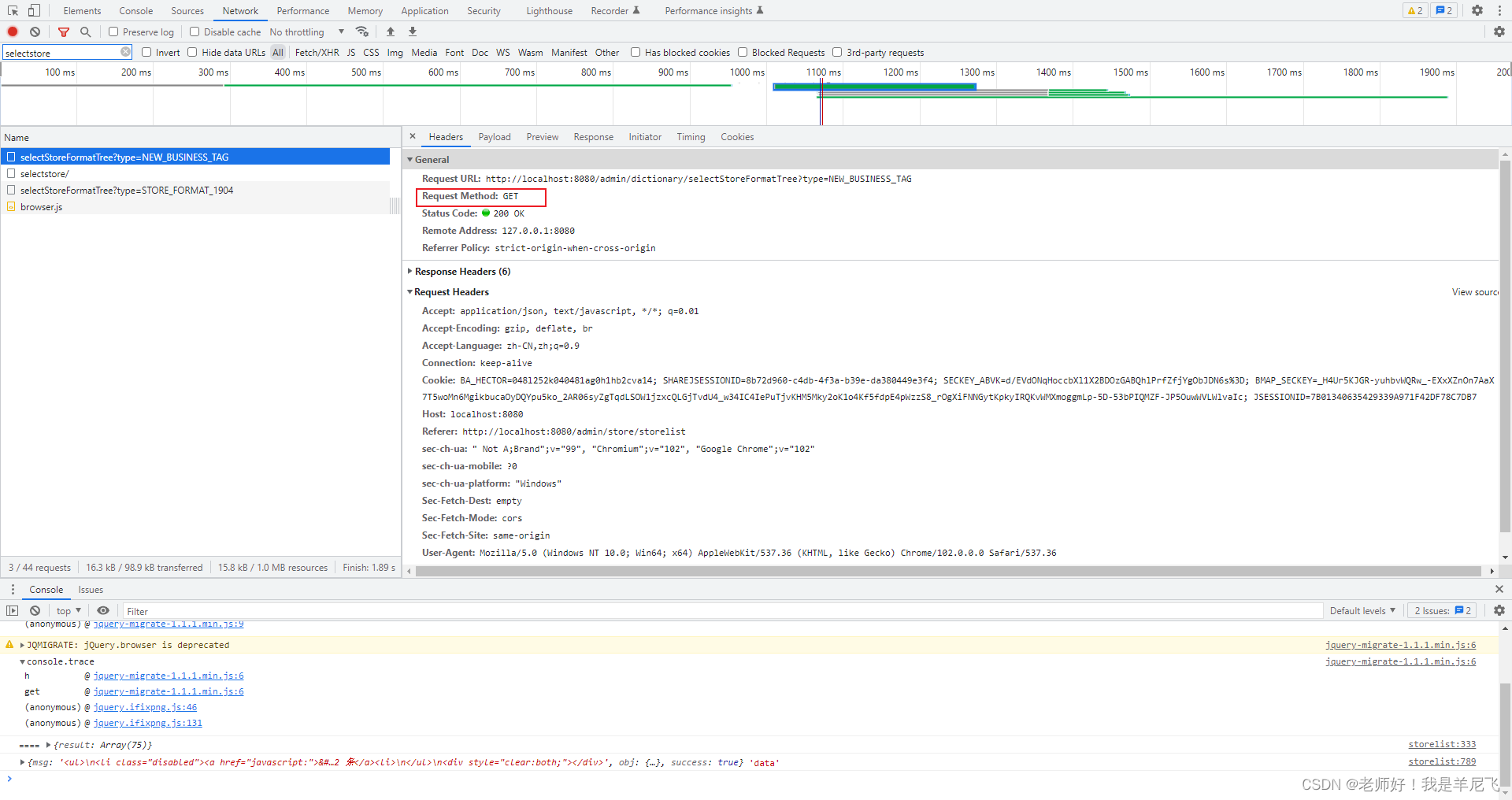Open network conditions wifi icon

coord(362,31)
